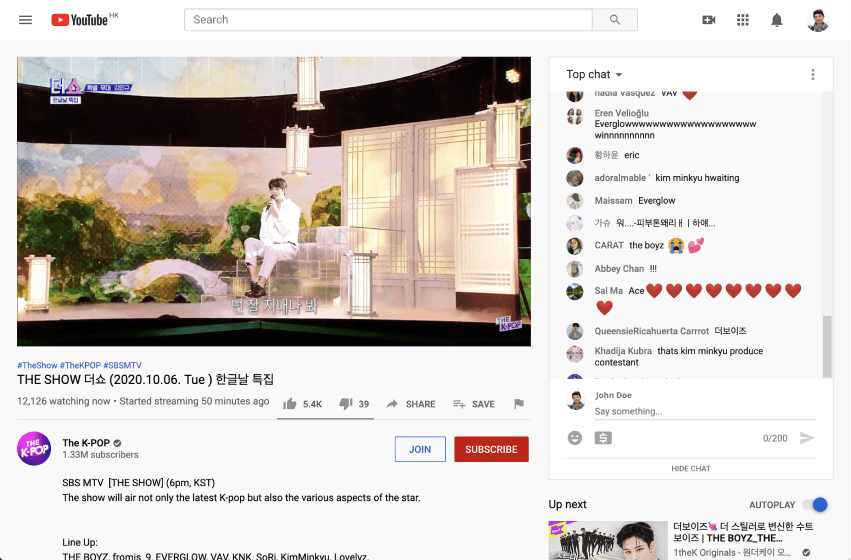Click Khadija Kubra's chat avatar

point(575,354)
